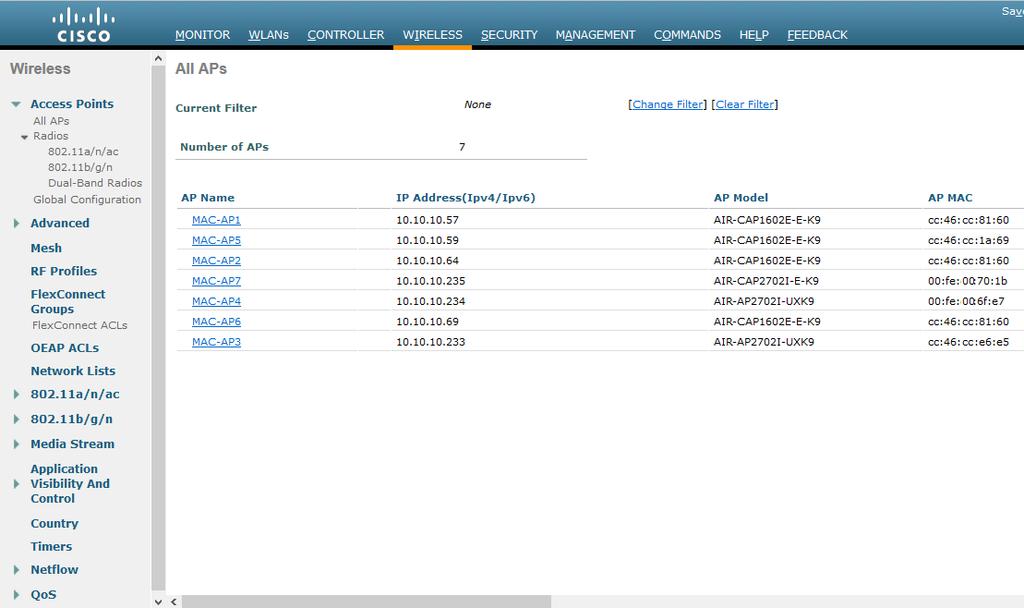Open FlexConnect Groups sidebar section

[x=68, y=302]
